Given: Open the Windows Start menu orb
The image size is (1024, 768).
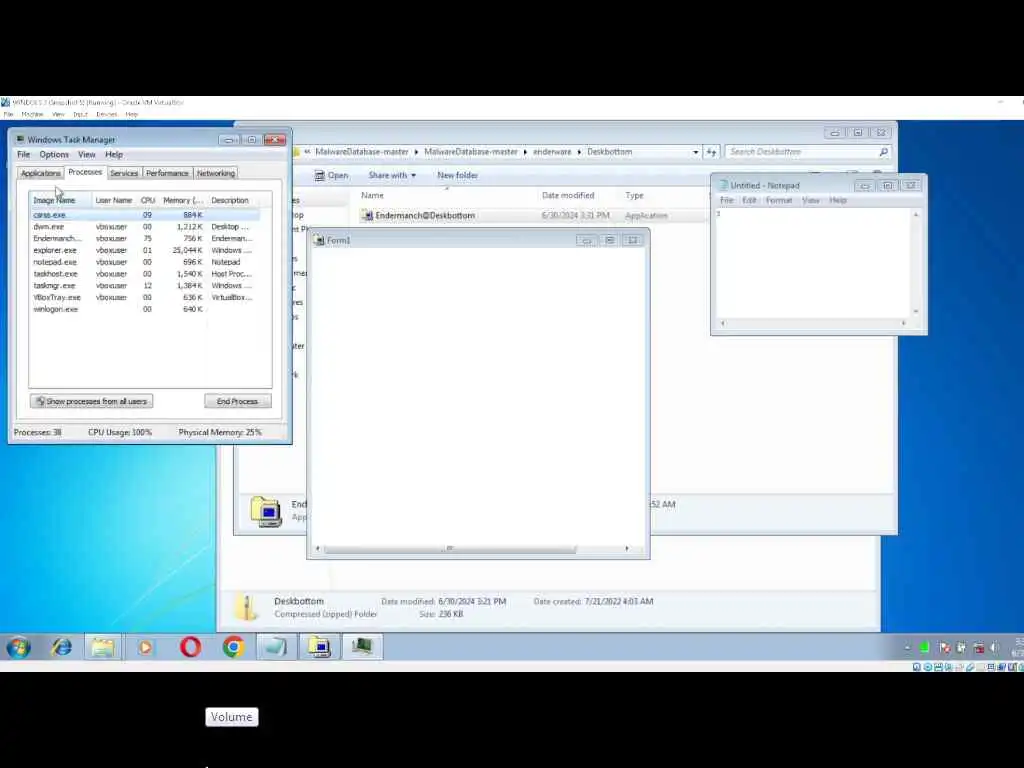Looking at the screenshot, I should coord(18,647).
